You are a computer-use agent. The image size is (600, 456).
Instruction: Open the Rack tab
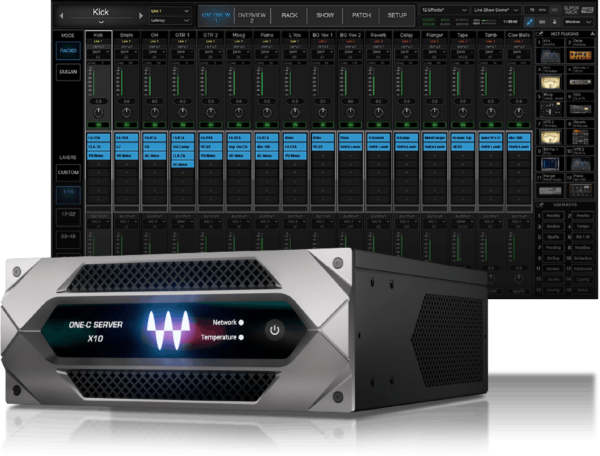click(x=289, y=16)
